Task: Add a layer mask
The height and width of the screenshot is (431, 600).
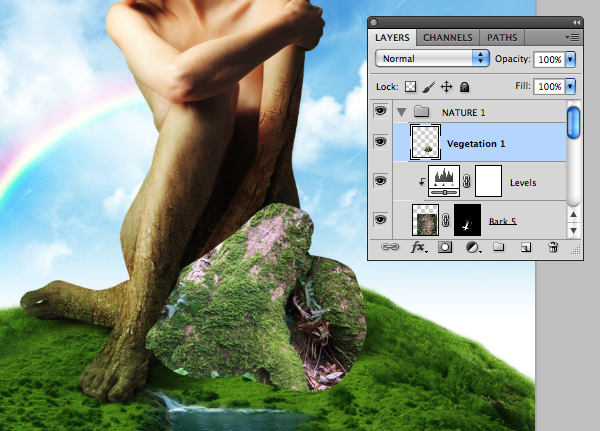Action: (x=445, y=248)
